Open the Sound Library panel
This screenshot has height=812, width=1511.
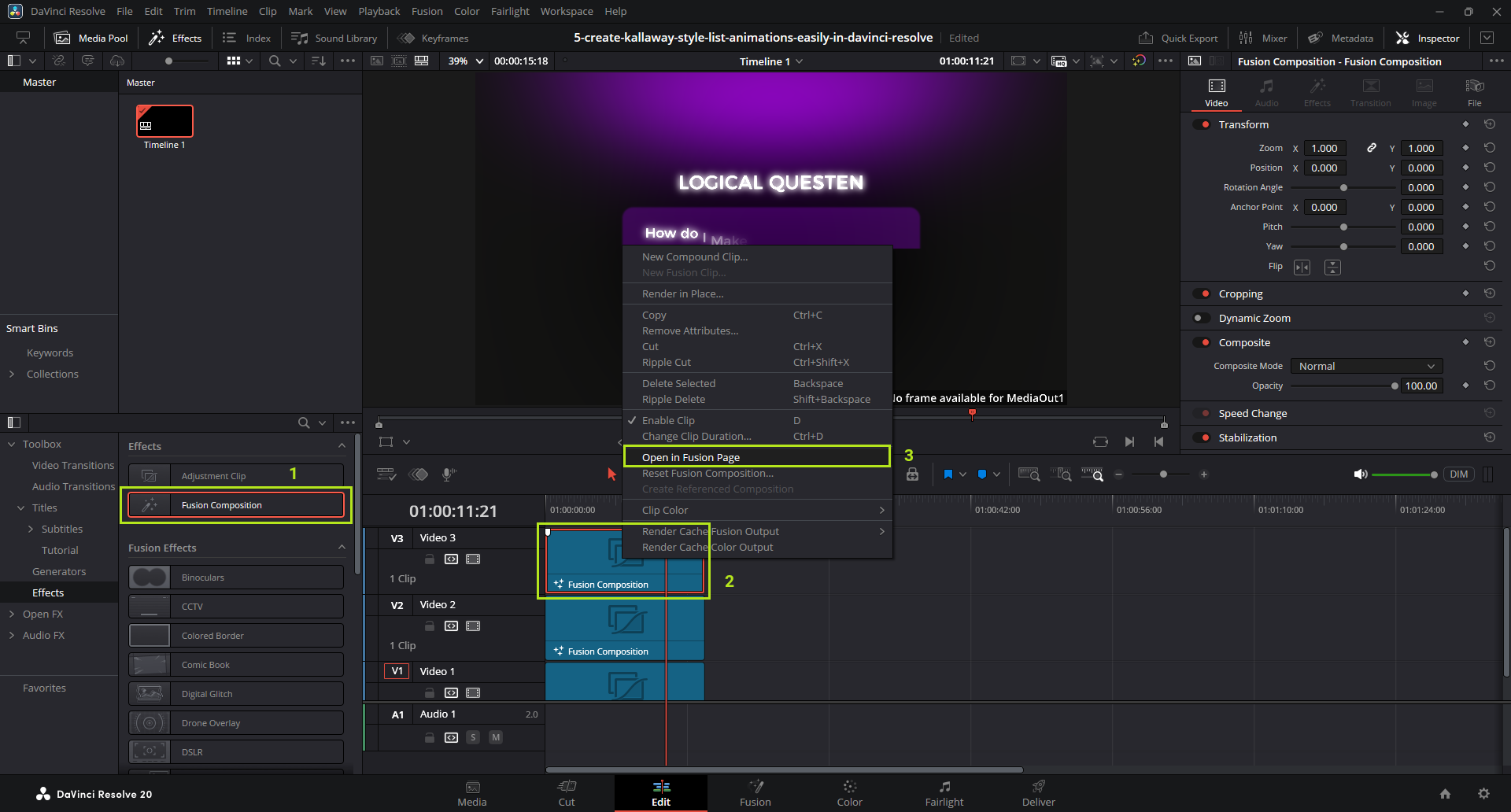pos(334,38)
